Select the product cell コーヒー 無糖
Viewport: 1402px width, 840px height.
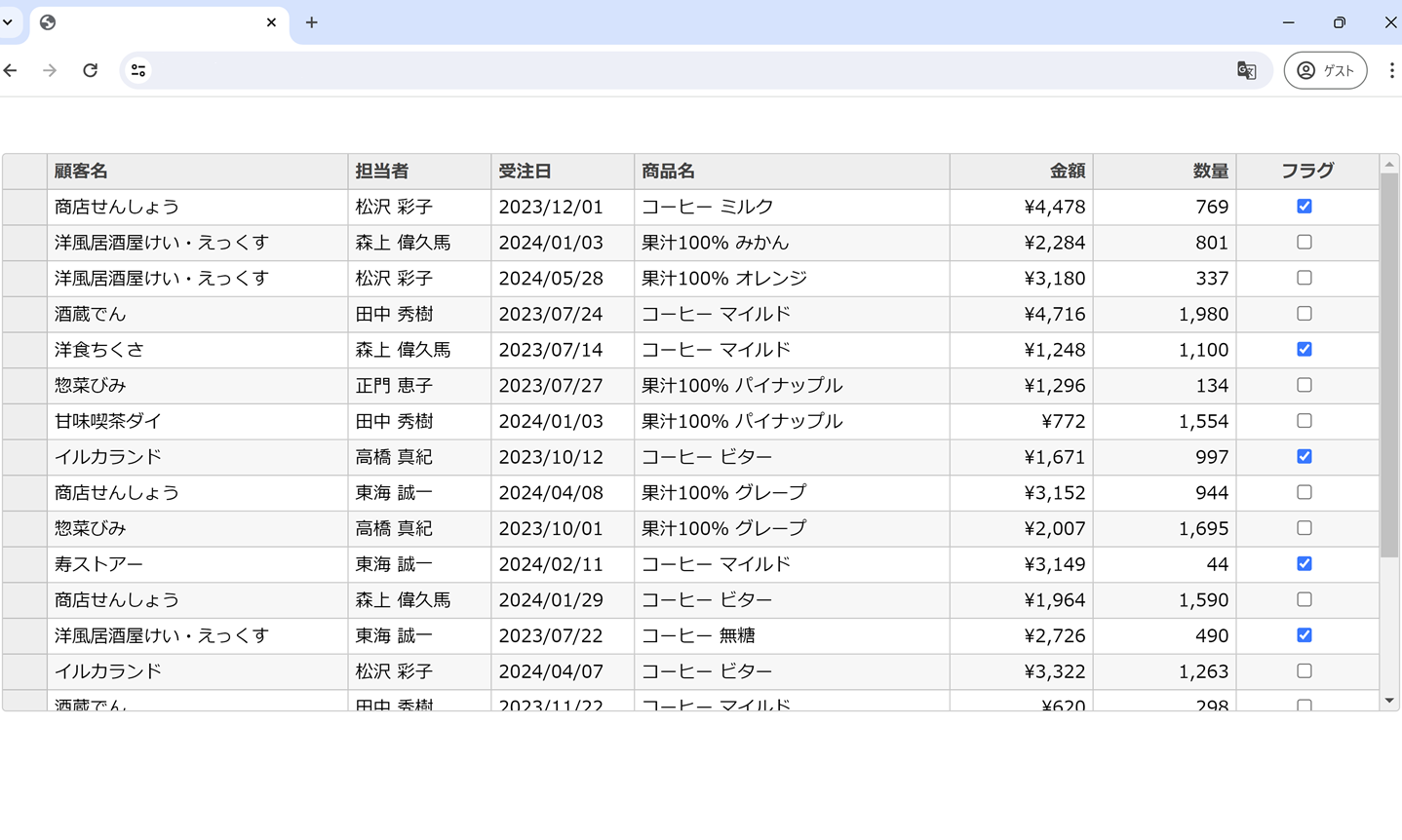(x=792, y=635)
